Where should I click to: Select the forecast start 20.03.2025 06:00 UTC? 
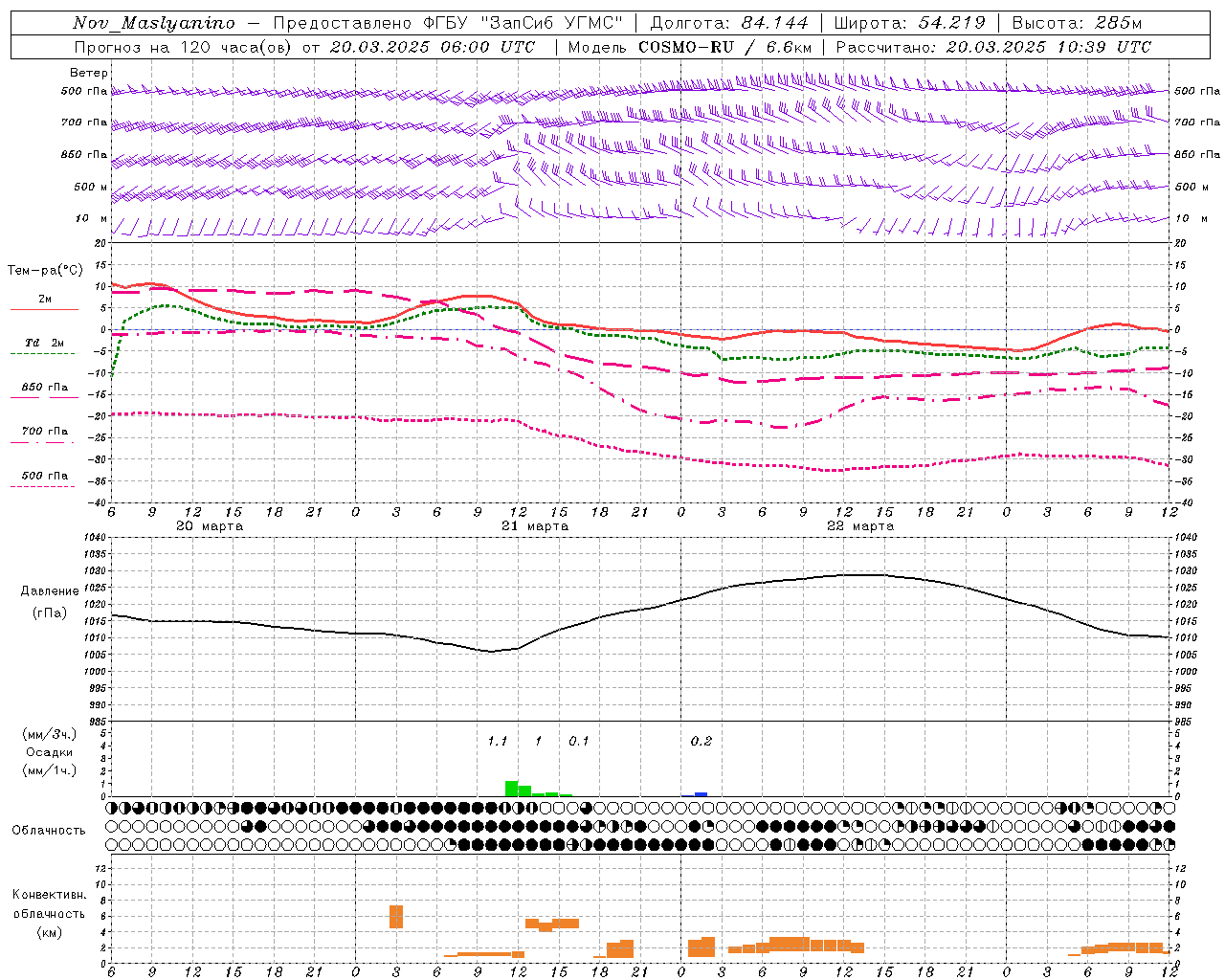(433, 47)
